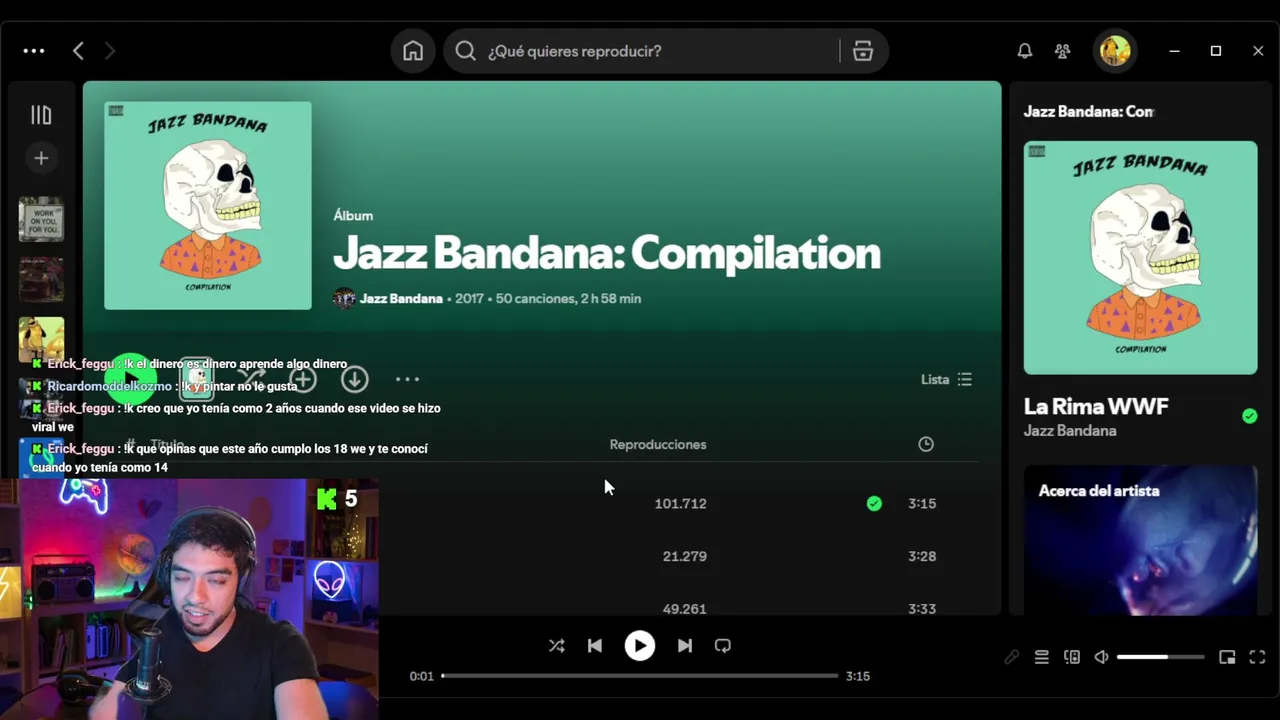The image size is (1280, 720).
Task: Open 'Acerca del artista' card
Action: [x=1141, y=540]
